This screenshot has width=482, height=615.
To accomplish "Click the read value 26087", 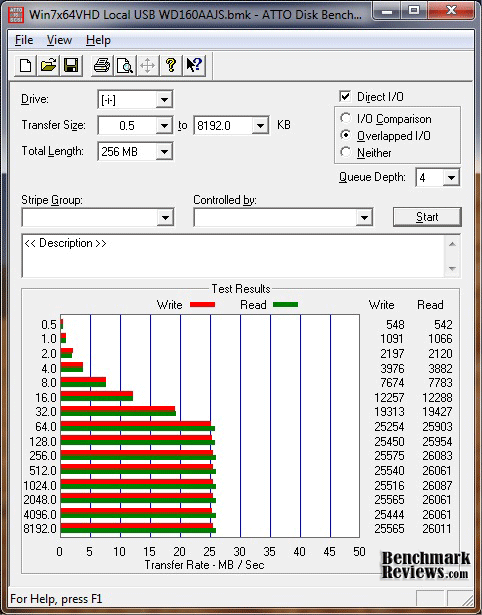I will point(437,486).
